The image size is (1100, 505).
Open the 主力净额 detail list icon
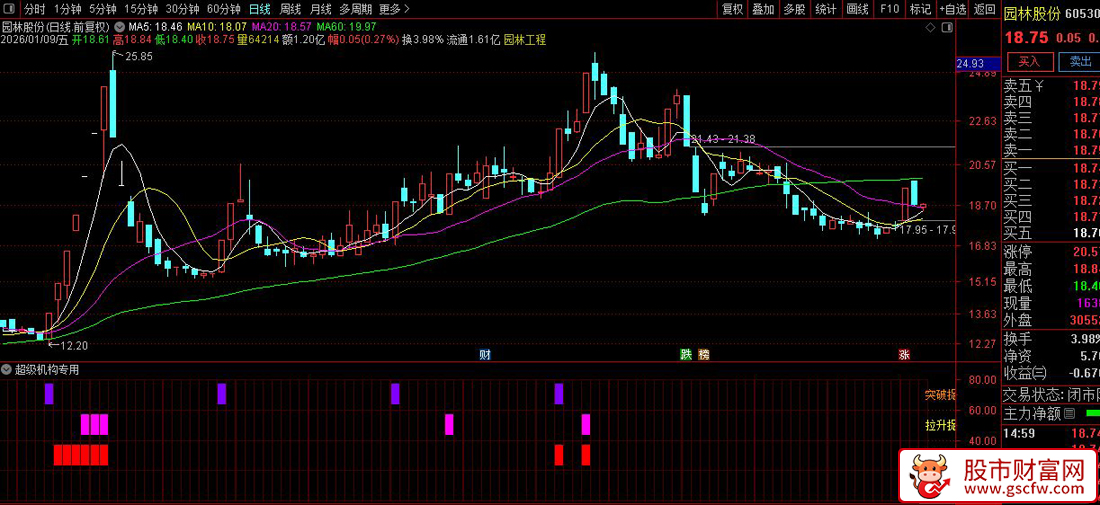1069,414
